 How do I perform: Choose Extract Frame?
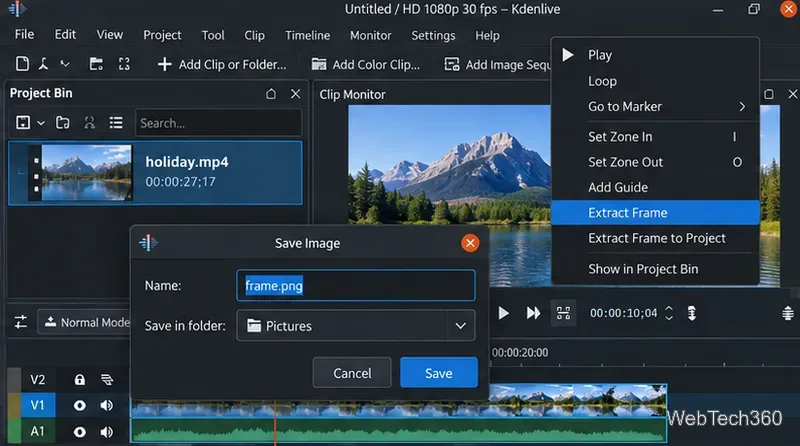click(x=655, y=213)
